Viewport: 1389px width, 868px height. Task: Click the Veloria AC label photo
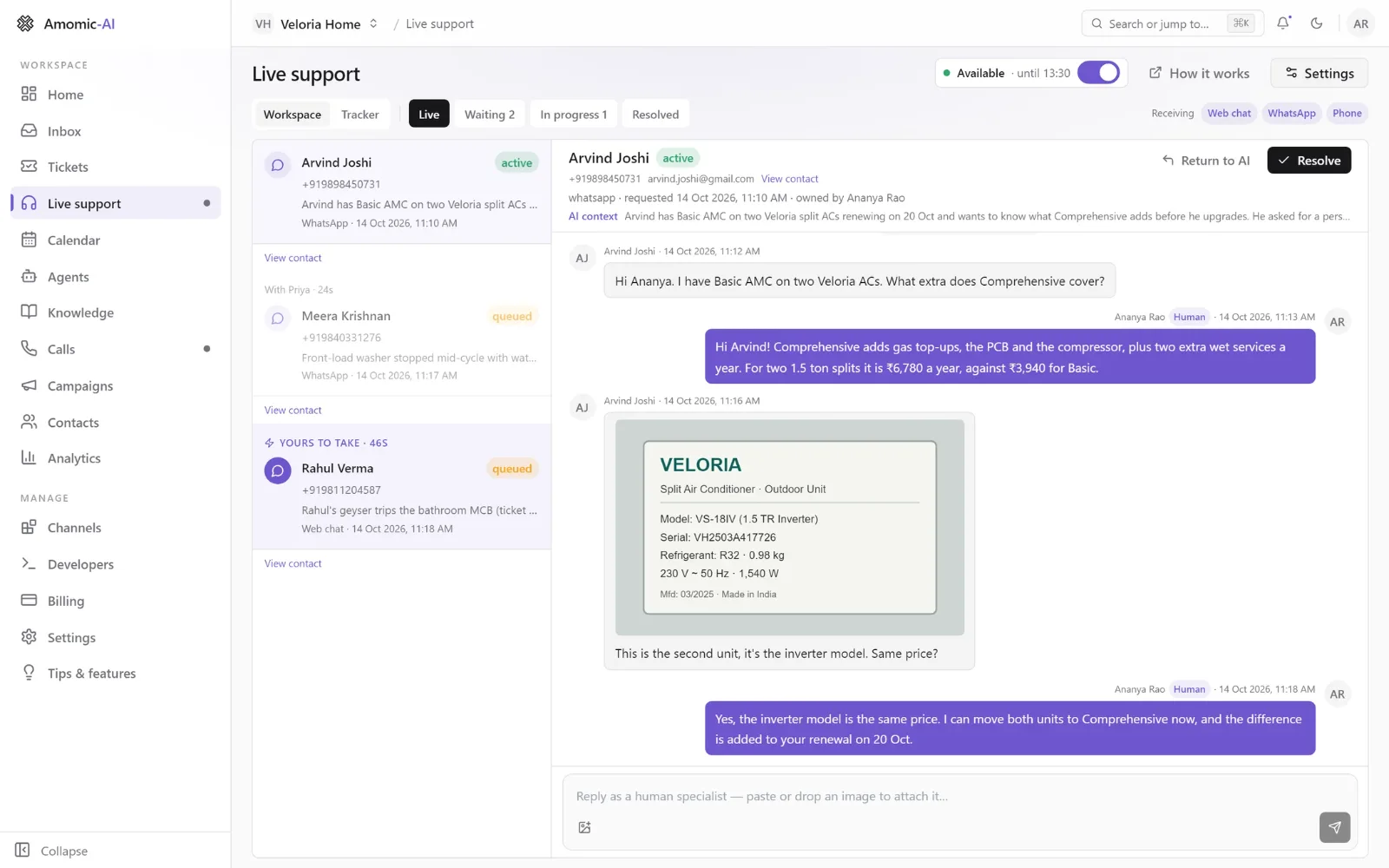[789, 528]
